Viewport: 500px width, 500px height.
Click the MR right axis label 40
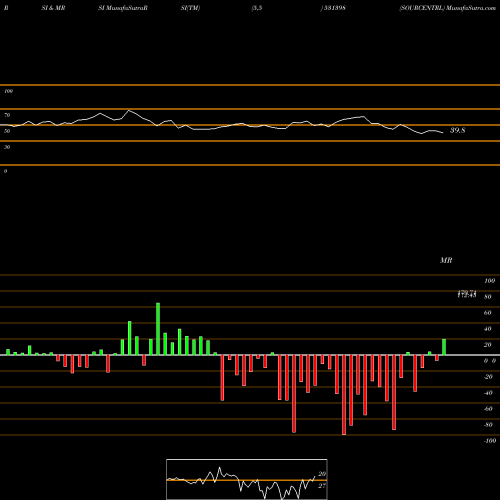tap(488, 329)
